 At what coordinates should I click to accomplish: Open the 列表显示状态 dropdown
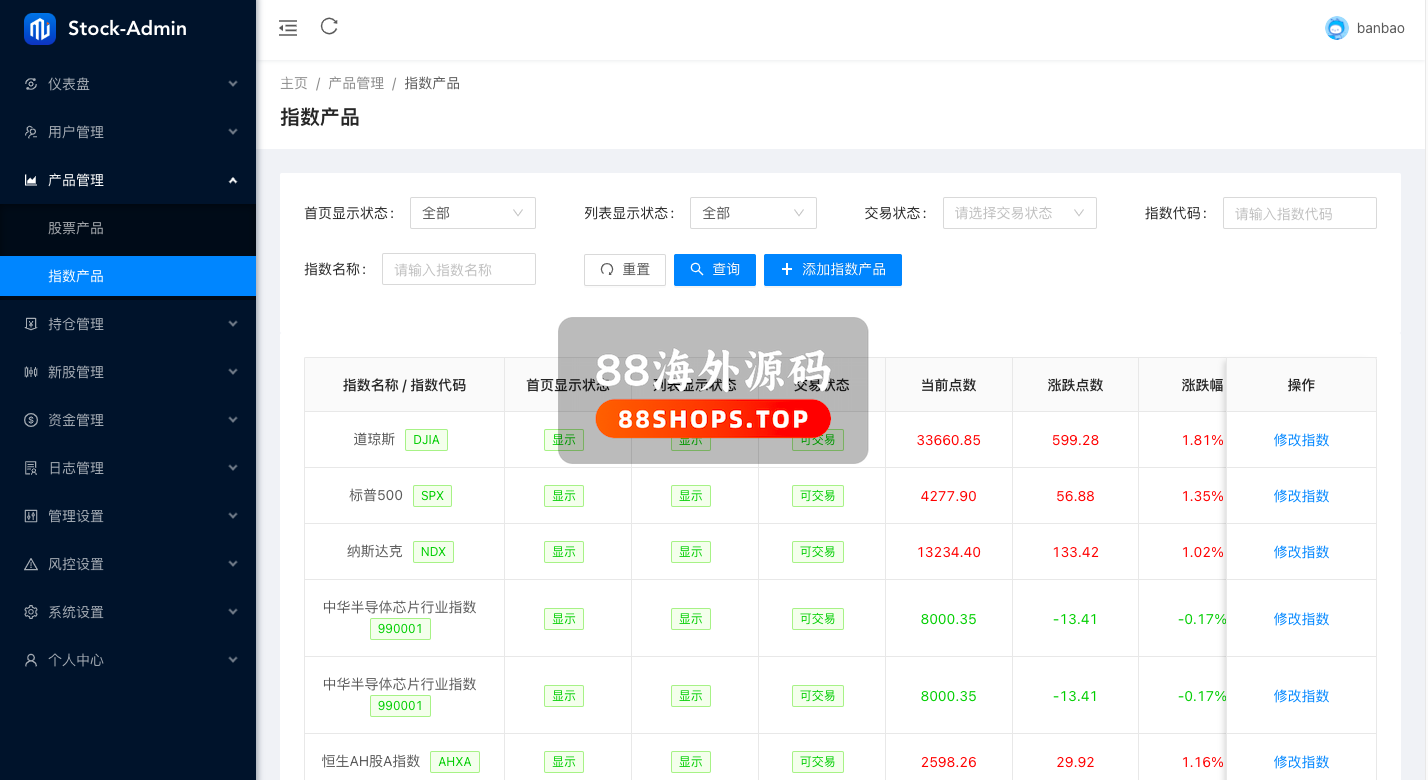(752, 213)
